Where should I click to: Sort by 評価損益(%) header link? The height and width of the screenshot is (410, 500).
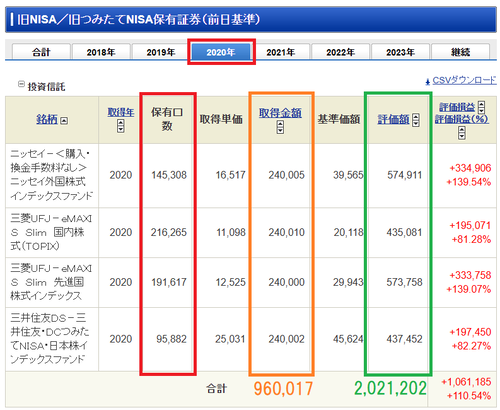pos(462,119)
